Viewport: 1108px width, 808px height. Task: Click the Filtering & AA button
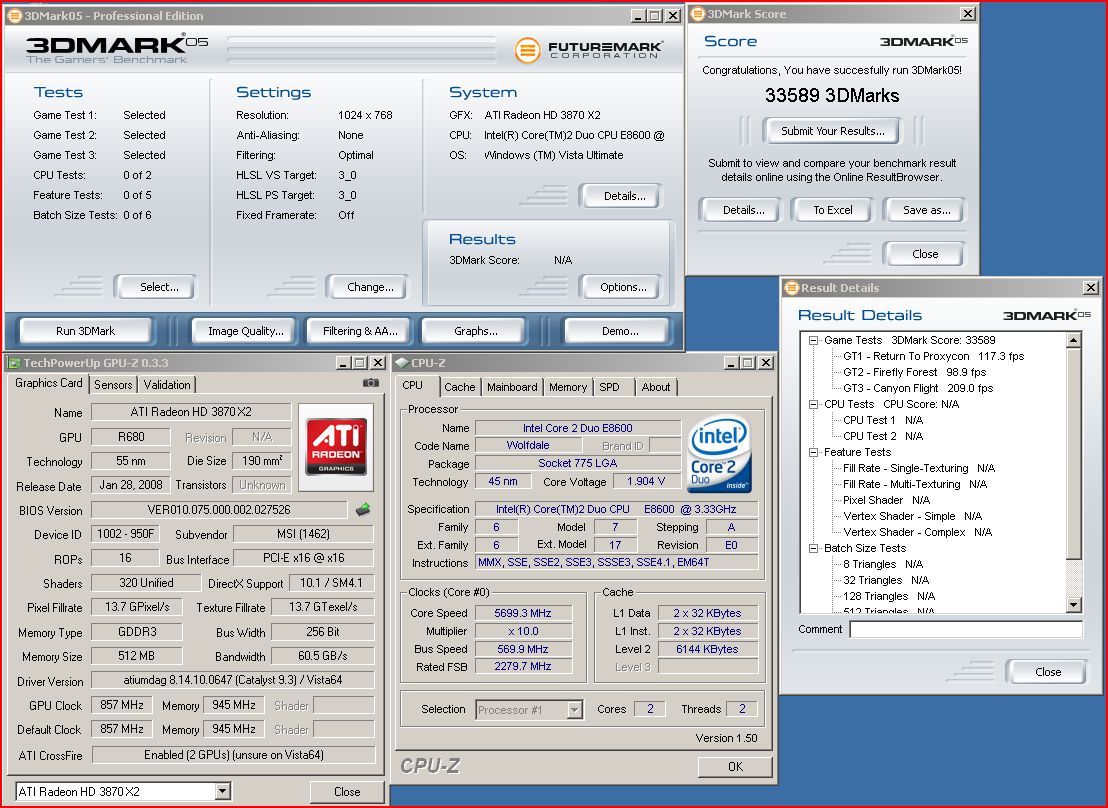(x=360, y=331)
